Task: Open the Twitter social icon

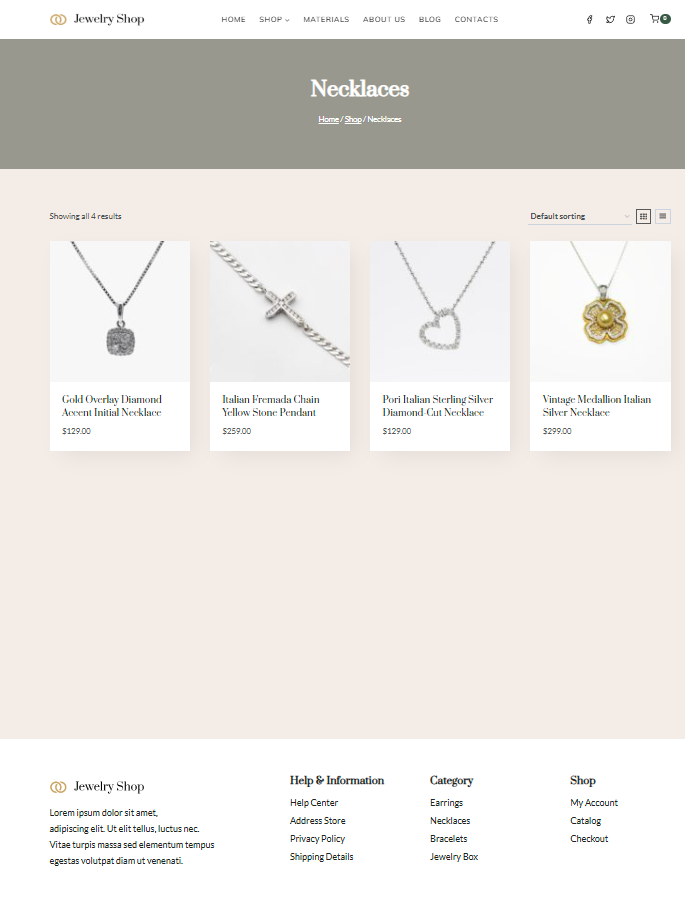Action: tap(610, 19)
